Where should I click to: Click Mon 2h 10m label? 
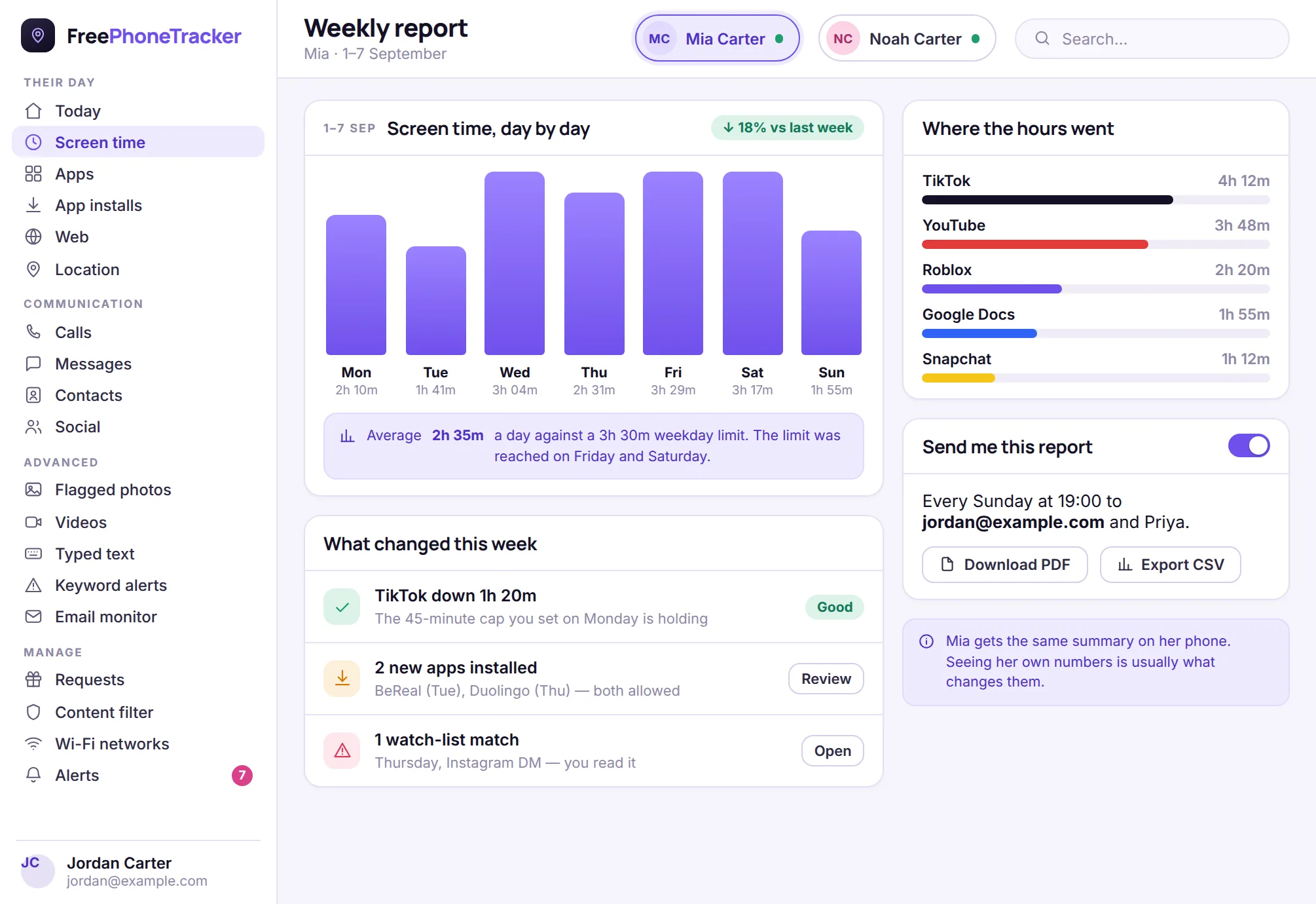356,381
